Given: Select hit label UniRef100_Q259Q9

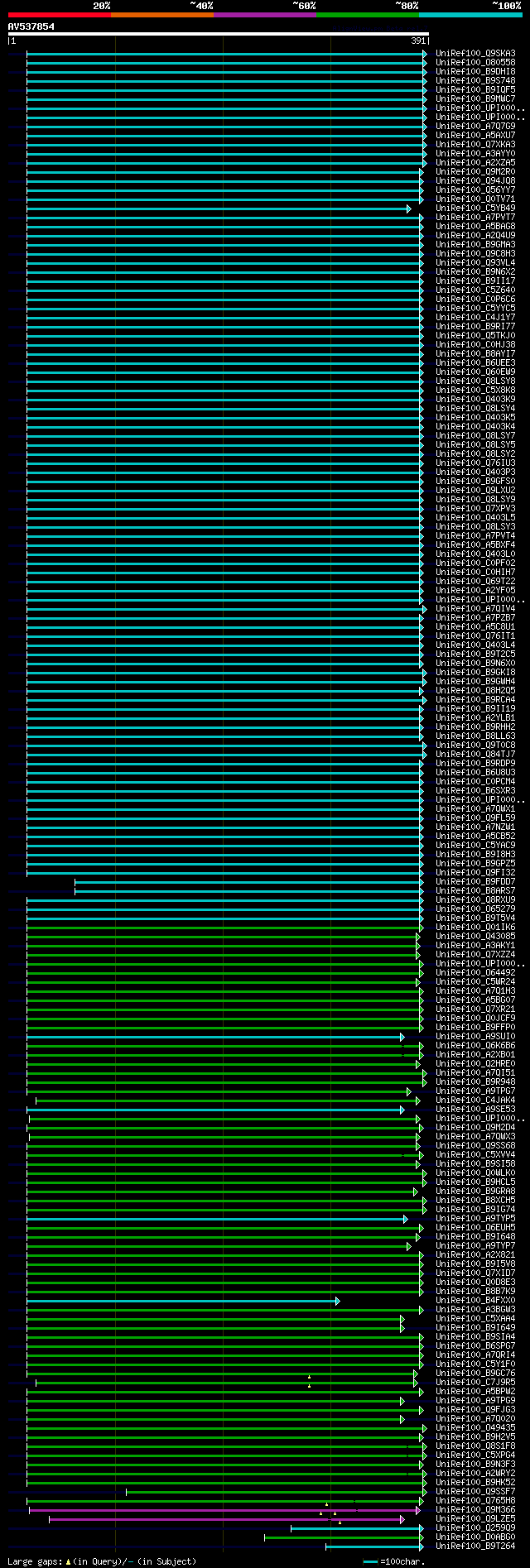Looking at the screenshot, I should [475, 1528].
